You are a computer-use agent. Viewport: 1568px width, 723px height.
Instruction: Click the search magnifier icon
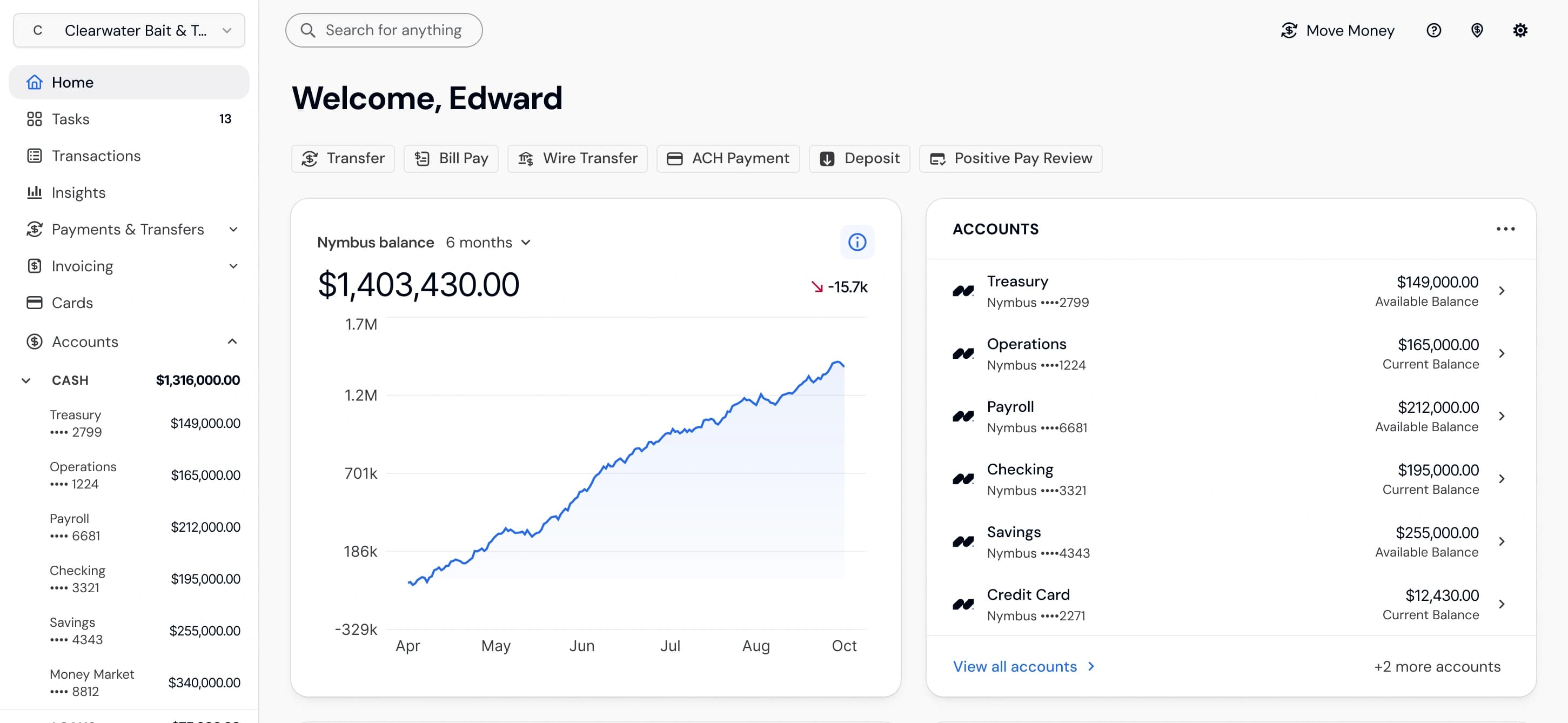pyautogui.click(x=308, y=30)
